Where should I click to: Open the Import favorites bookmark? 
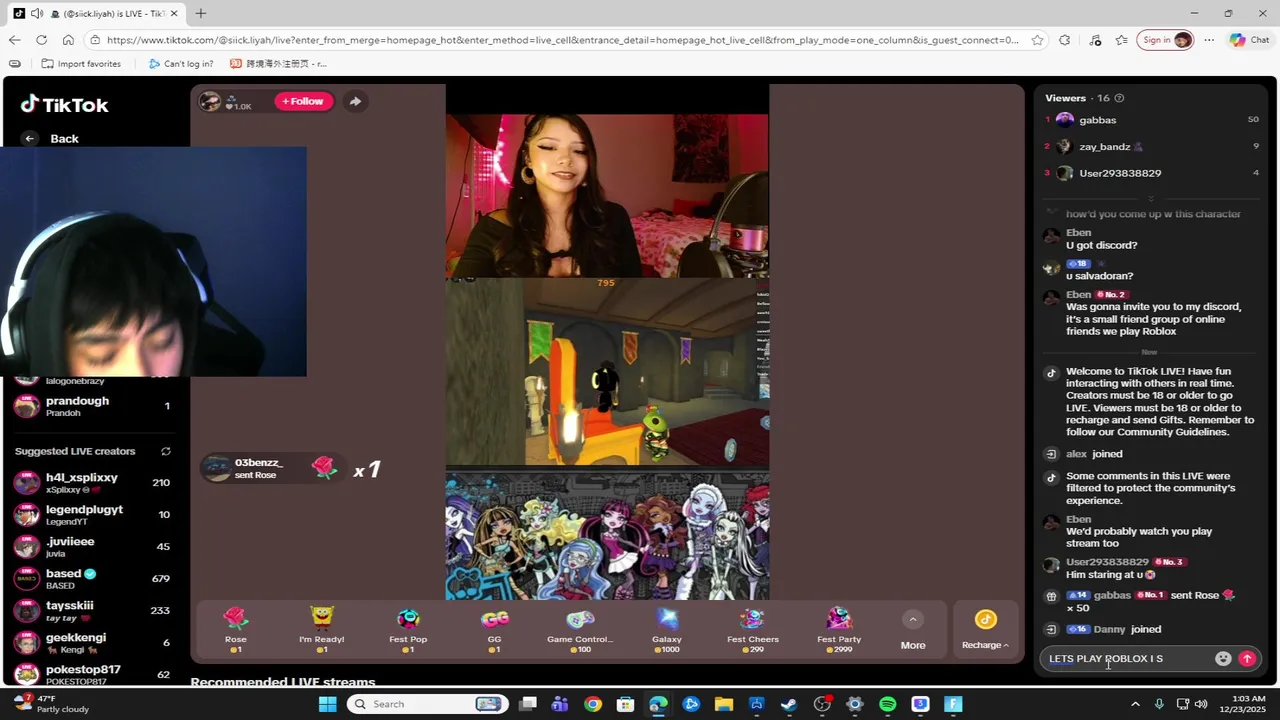81,63
